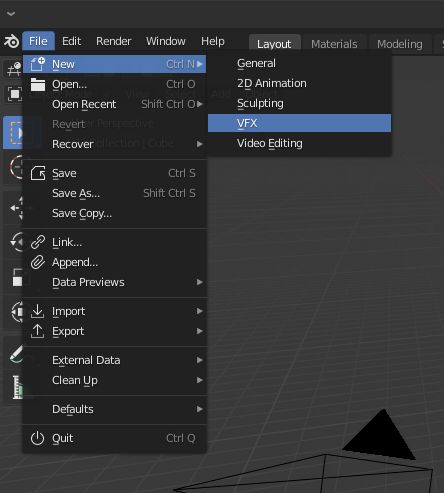Expand the Data Previews submenu

click(114, 282)
